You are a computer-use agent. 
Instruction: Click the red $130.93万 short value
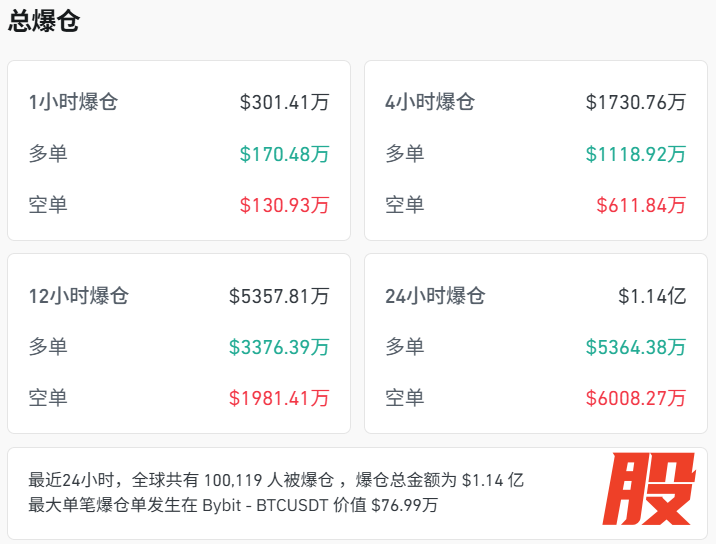pyautogui.click(x=284, y=205)
